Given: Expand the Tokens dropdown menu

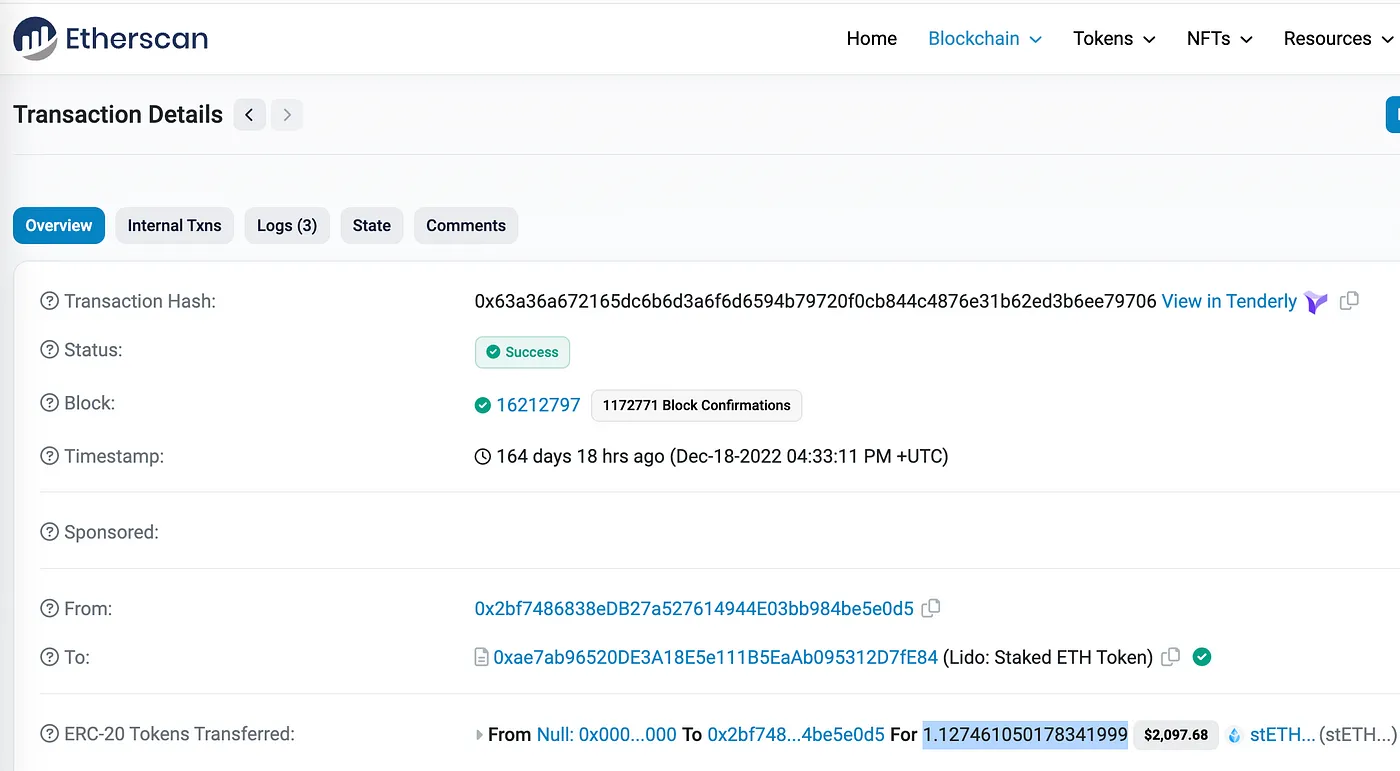Looking at the screenshot, I should [x=1113, y=39].
